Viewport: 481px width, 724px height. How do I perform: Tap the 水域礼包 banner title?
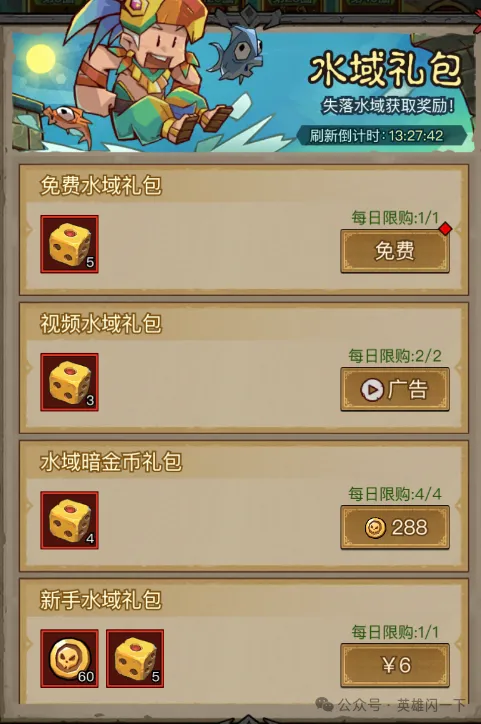coord(385,70)
